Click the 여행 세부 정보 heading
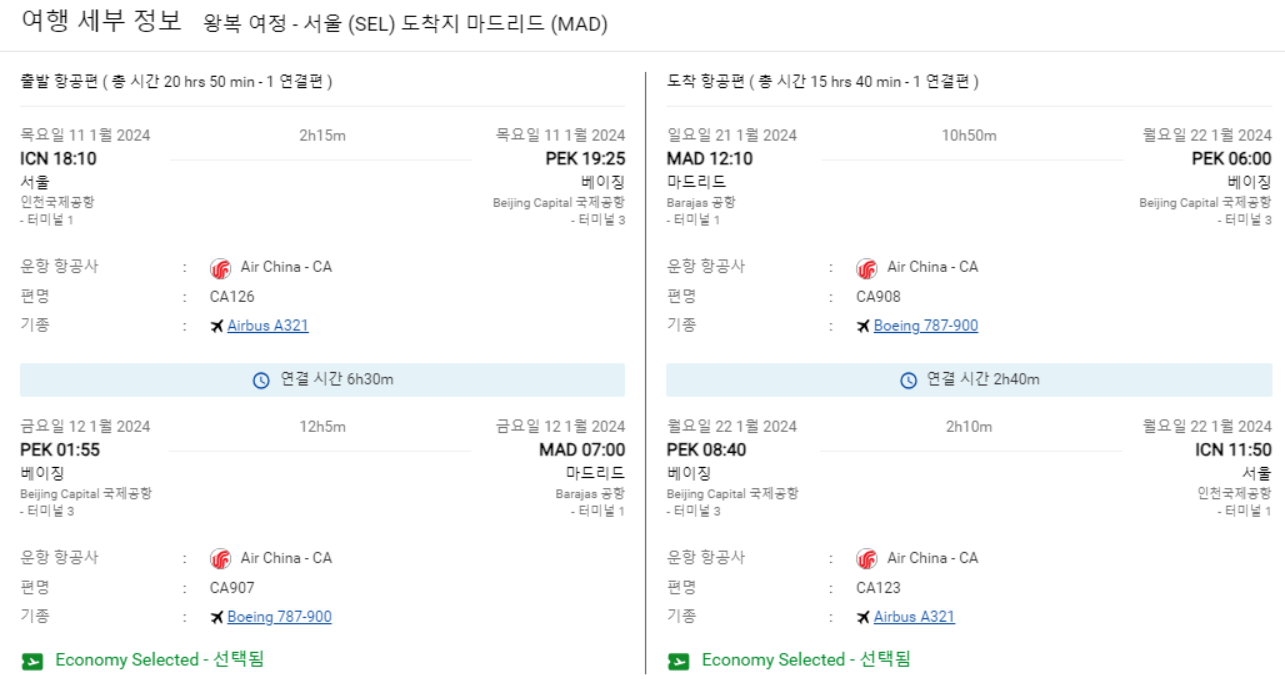The width and height of the screenshot is (1285, 682). click(102, 22)
